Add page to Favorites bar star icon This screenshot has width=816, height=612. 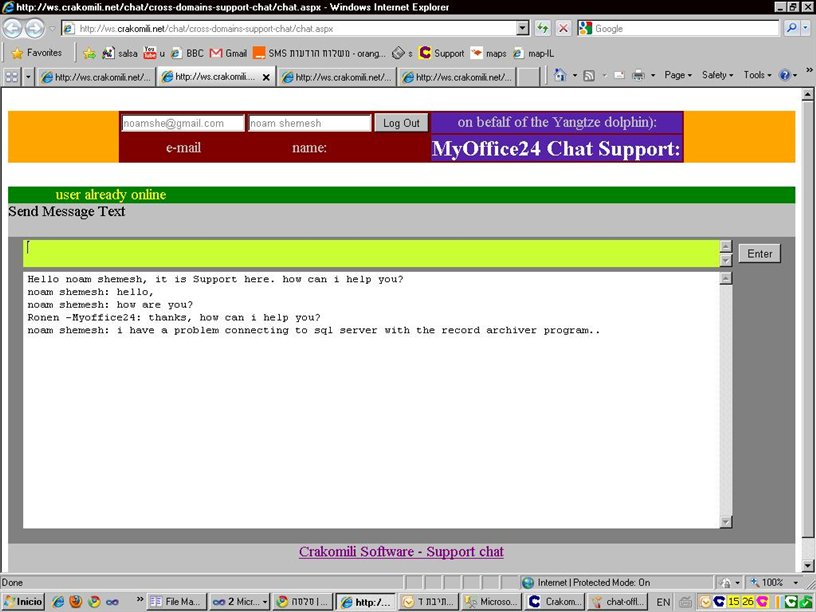tap(90, 53)
